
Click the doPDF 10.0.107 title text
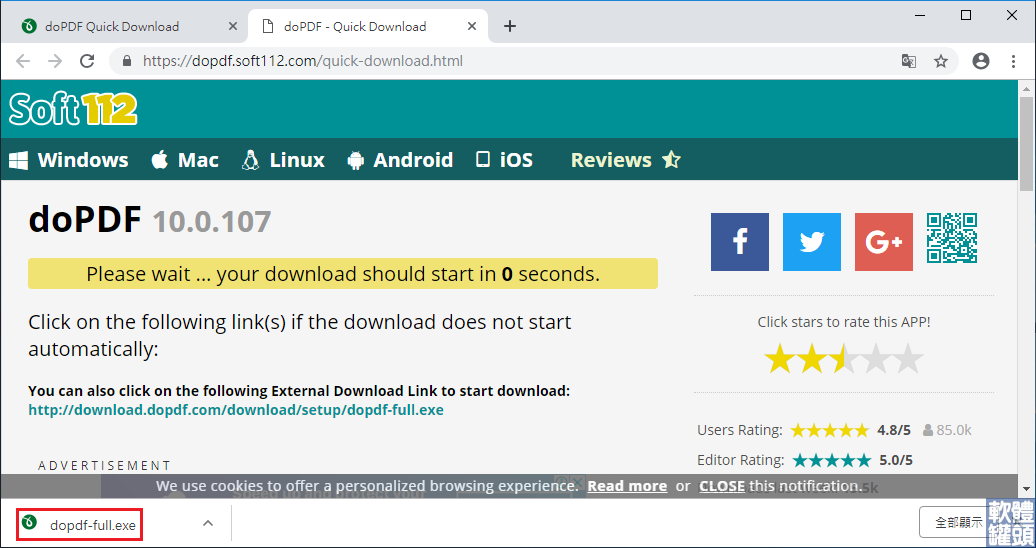(150, 220)
